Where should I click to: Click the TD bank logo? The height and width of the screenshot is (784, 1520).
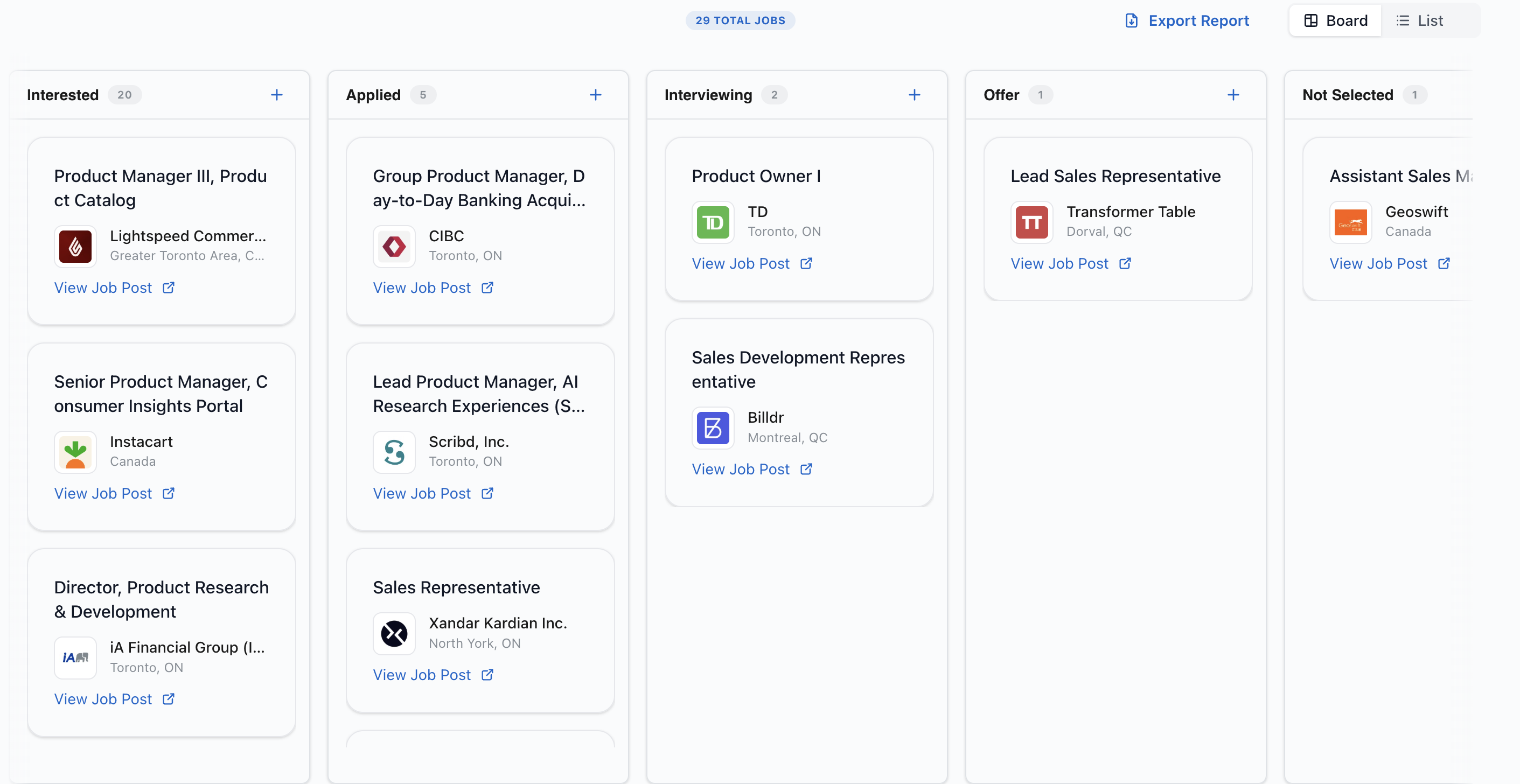click(x=713, y=222)
